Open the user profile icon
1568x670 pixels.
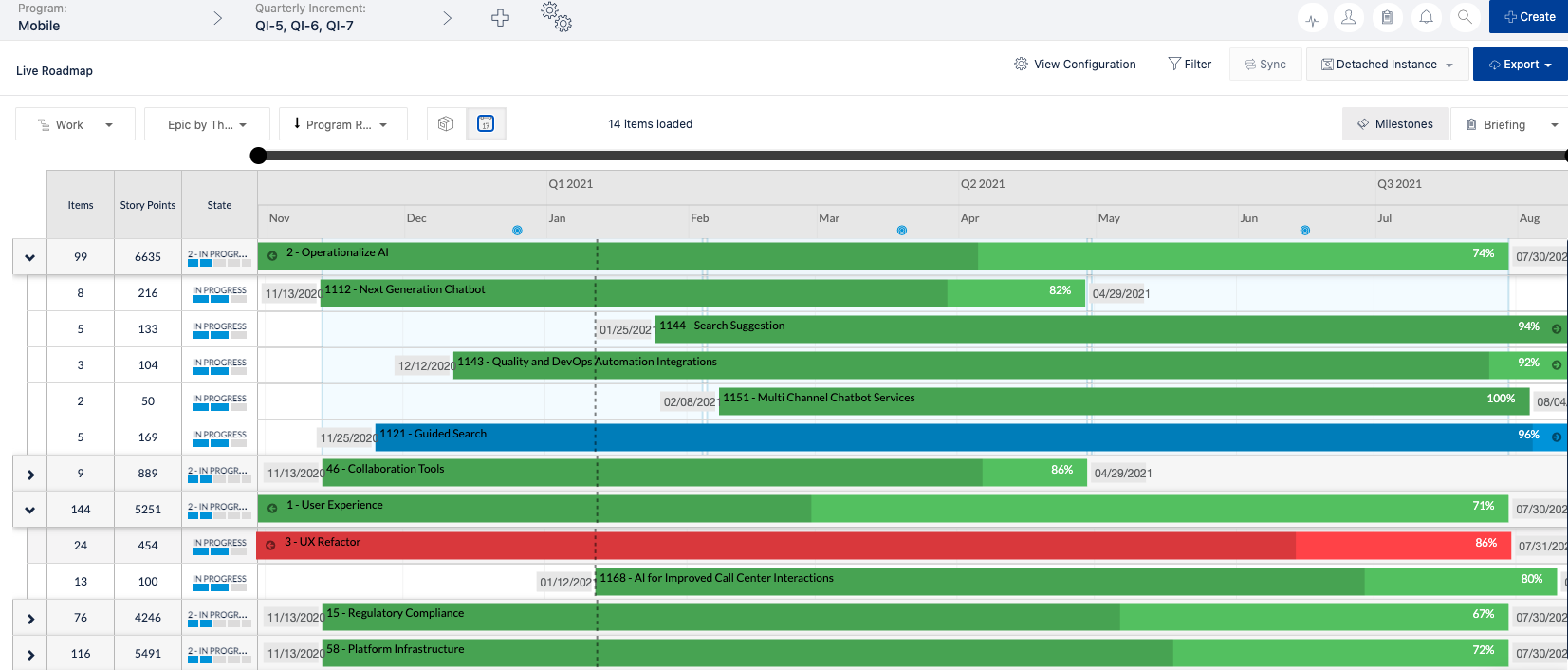[x=1348, y=17]
